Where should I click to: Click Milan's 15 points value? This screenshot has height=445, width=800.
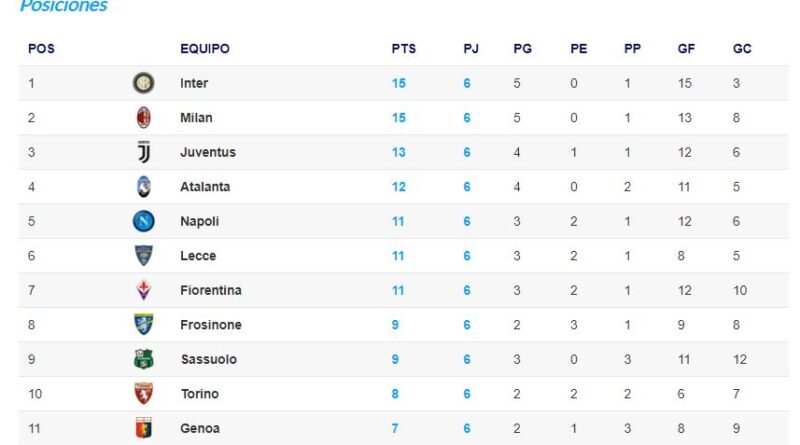point(398,118)
